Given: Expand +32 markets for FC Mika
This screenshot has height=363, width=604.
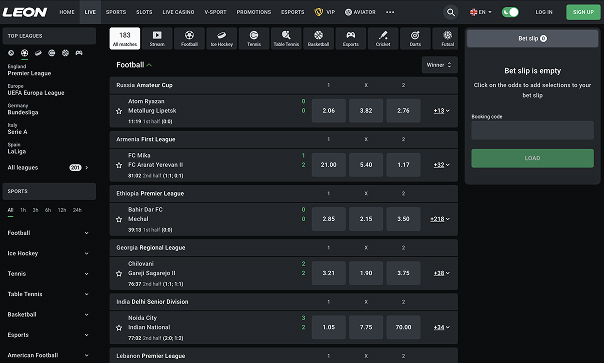Looking at the screenshot, I should point(441,165).
